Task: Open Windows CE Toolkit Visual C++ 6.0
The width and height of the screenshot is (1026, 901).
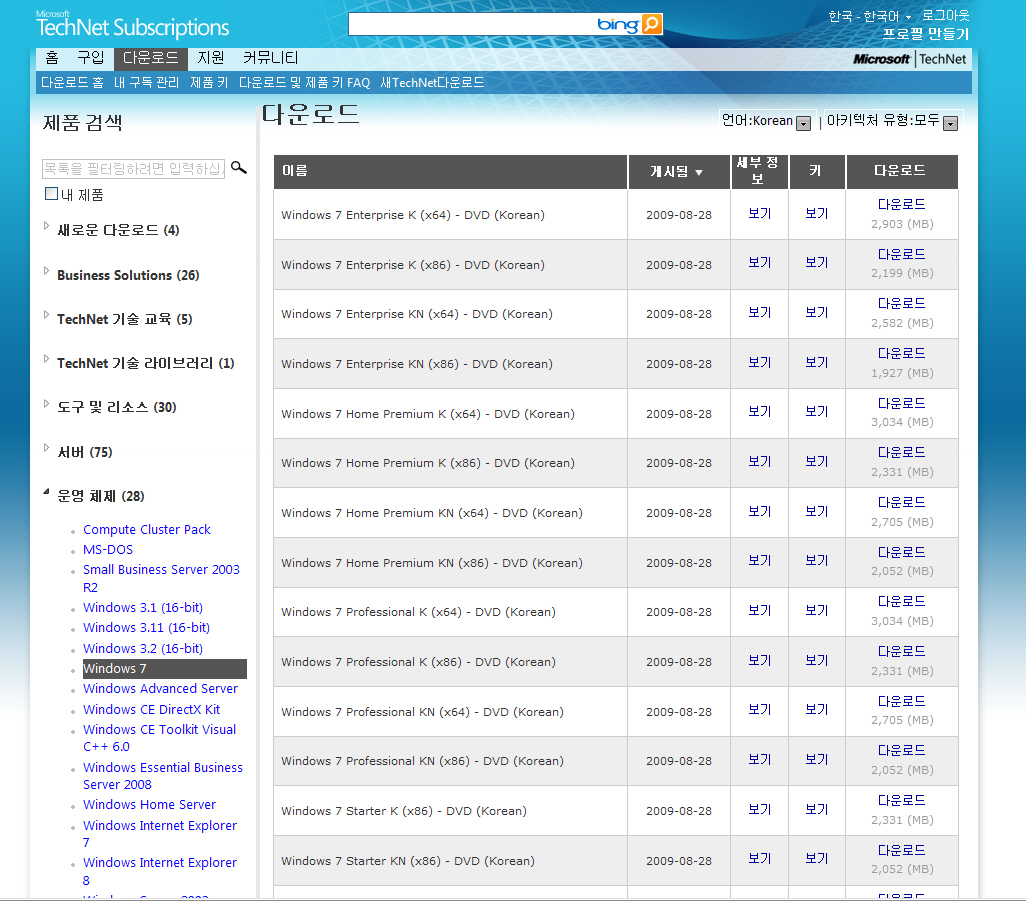Action: click(159, 738)
